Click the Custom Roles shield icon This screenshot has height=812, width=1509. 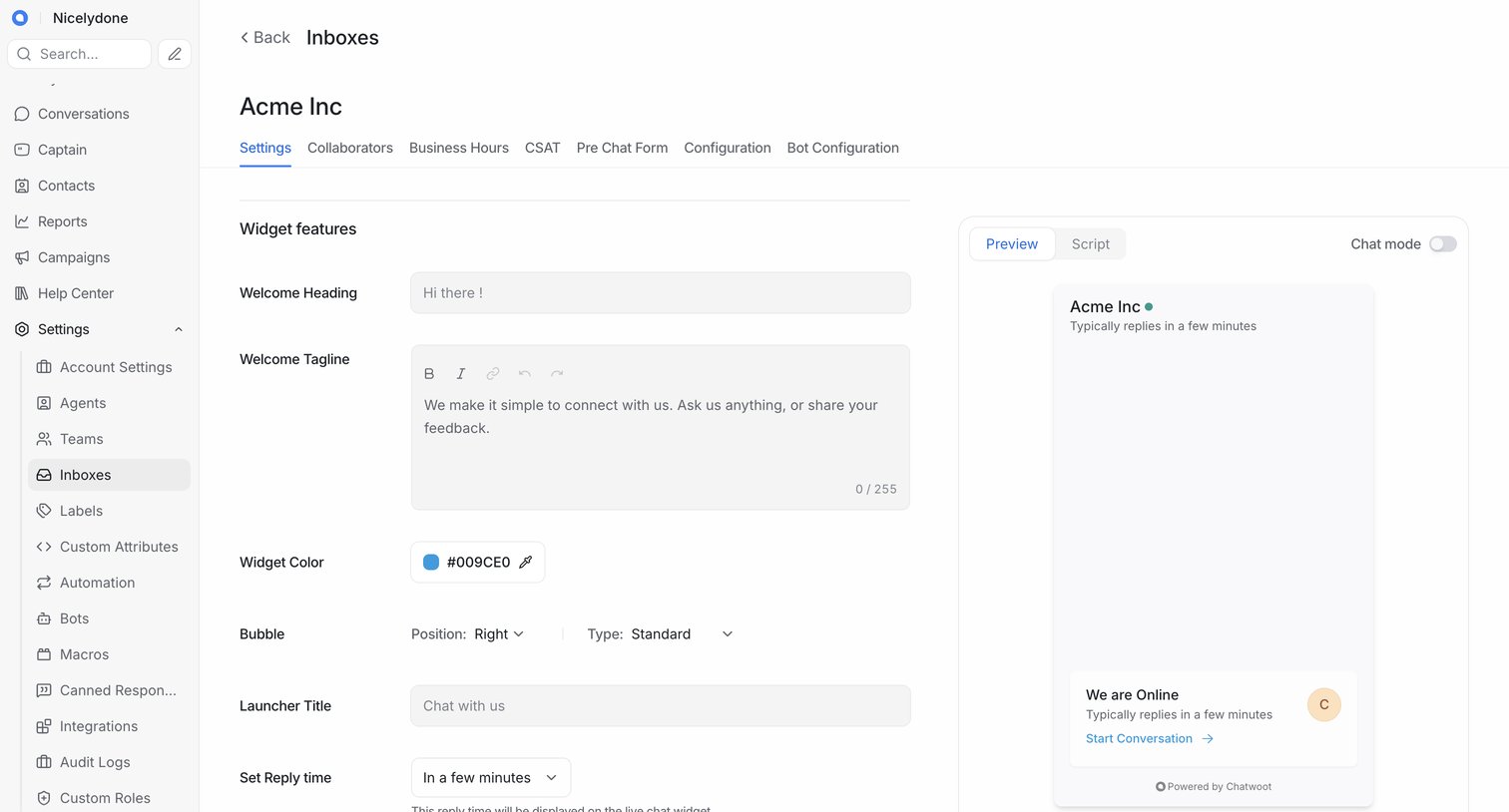pos(44,798)
